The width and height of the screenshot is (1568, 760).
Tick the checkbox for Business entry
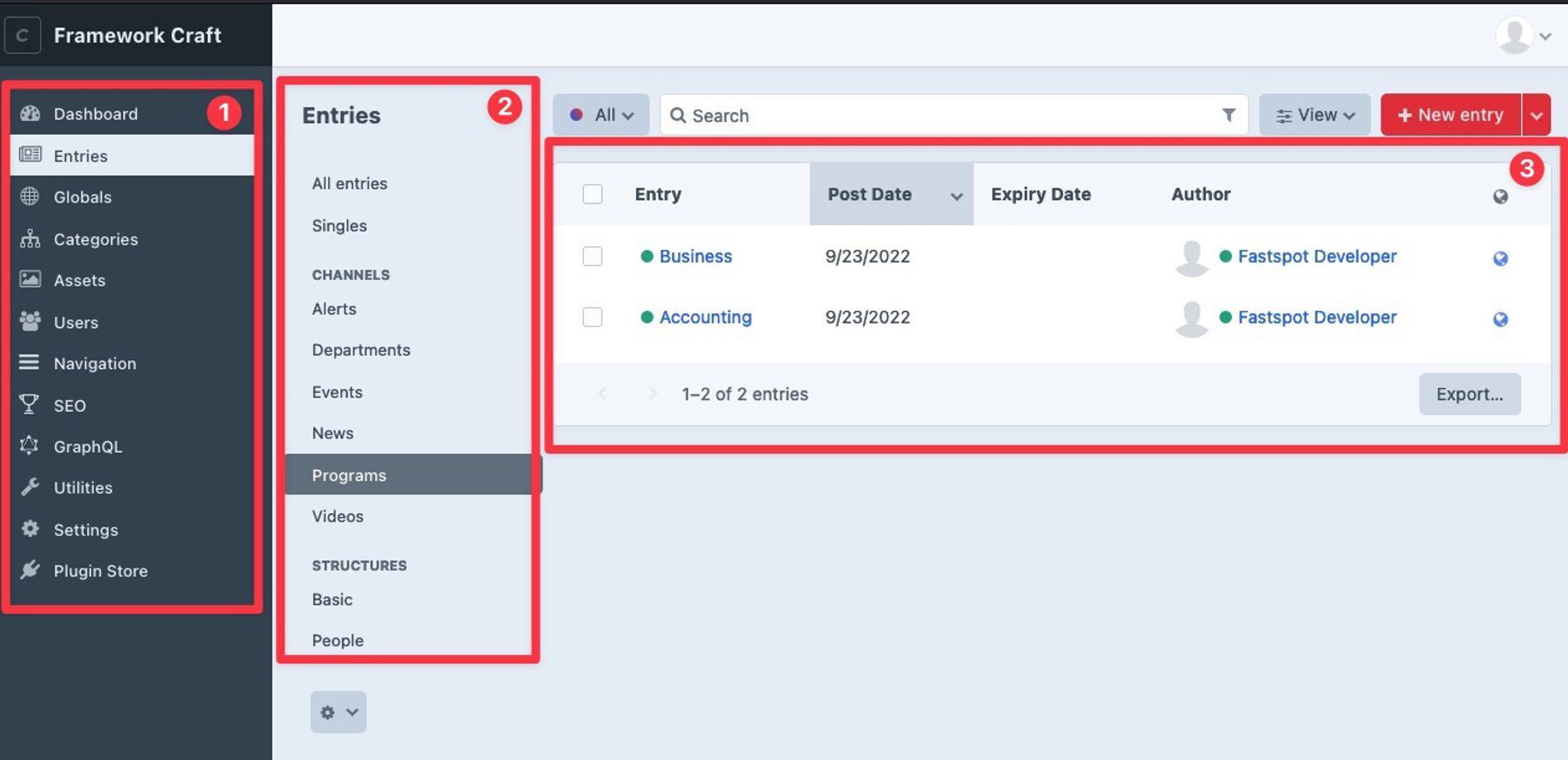coord(593,256)
